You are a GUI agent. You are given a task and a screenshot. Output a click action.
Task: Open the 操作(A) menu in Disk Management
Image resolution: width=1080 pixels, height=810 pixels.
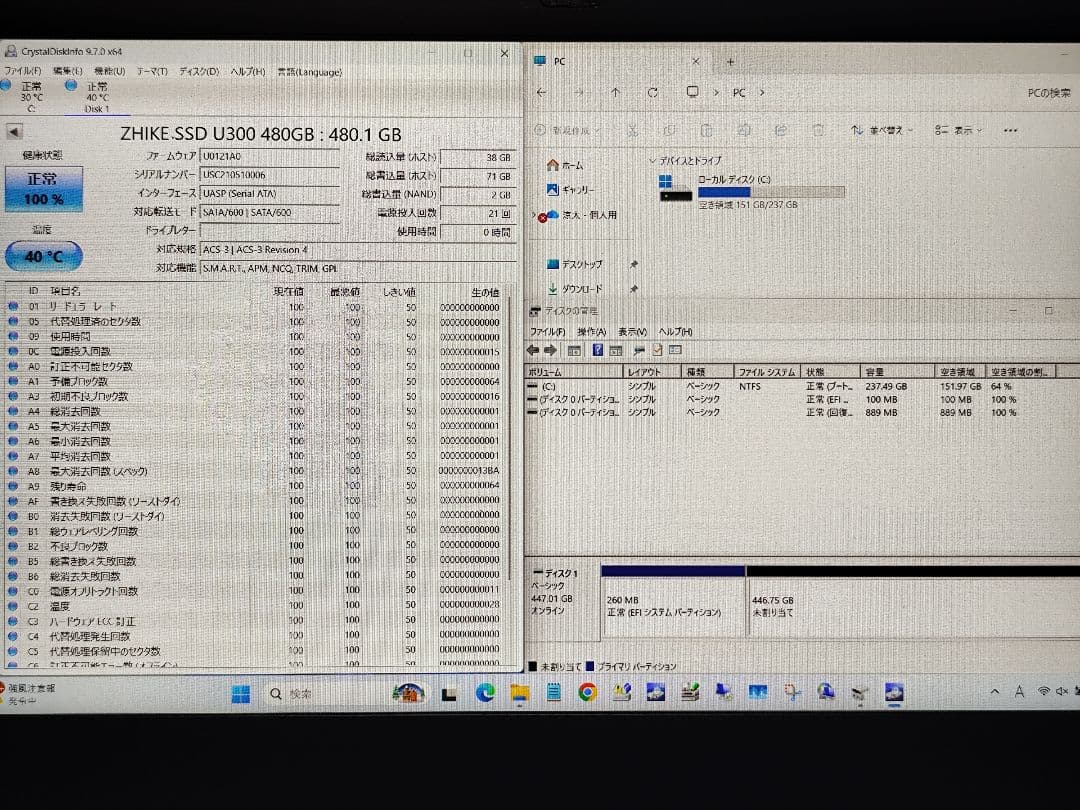589,331
